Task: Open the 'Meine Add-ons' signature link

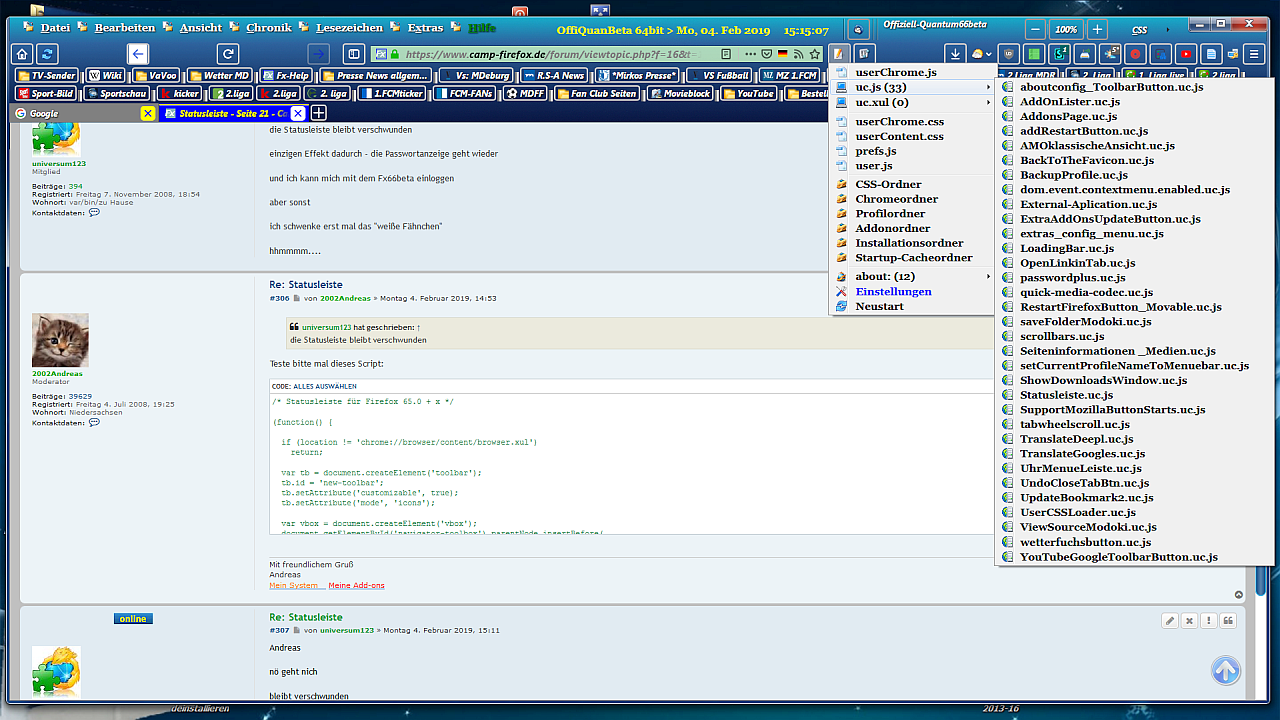Action: pyautogui.click(x=356, y=585)
